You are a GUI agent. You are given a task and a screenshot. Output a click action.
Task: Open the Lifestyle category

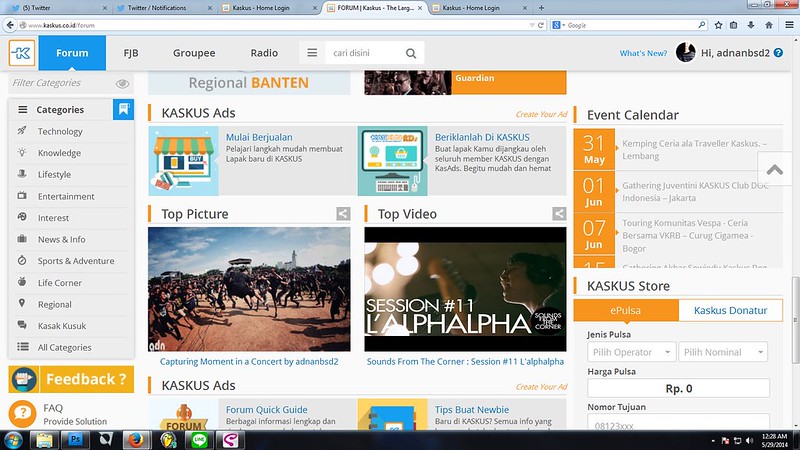tap(54, 174)
